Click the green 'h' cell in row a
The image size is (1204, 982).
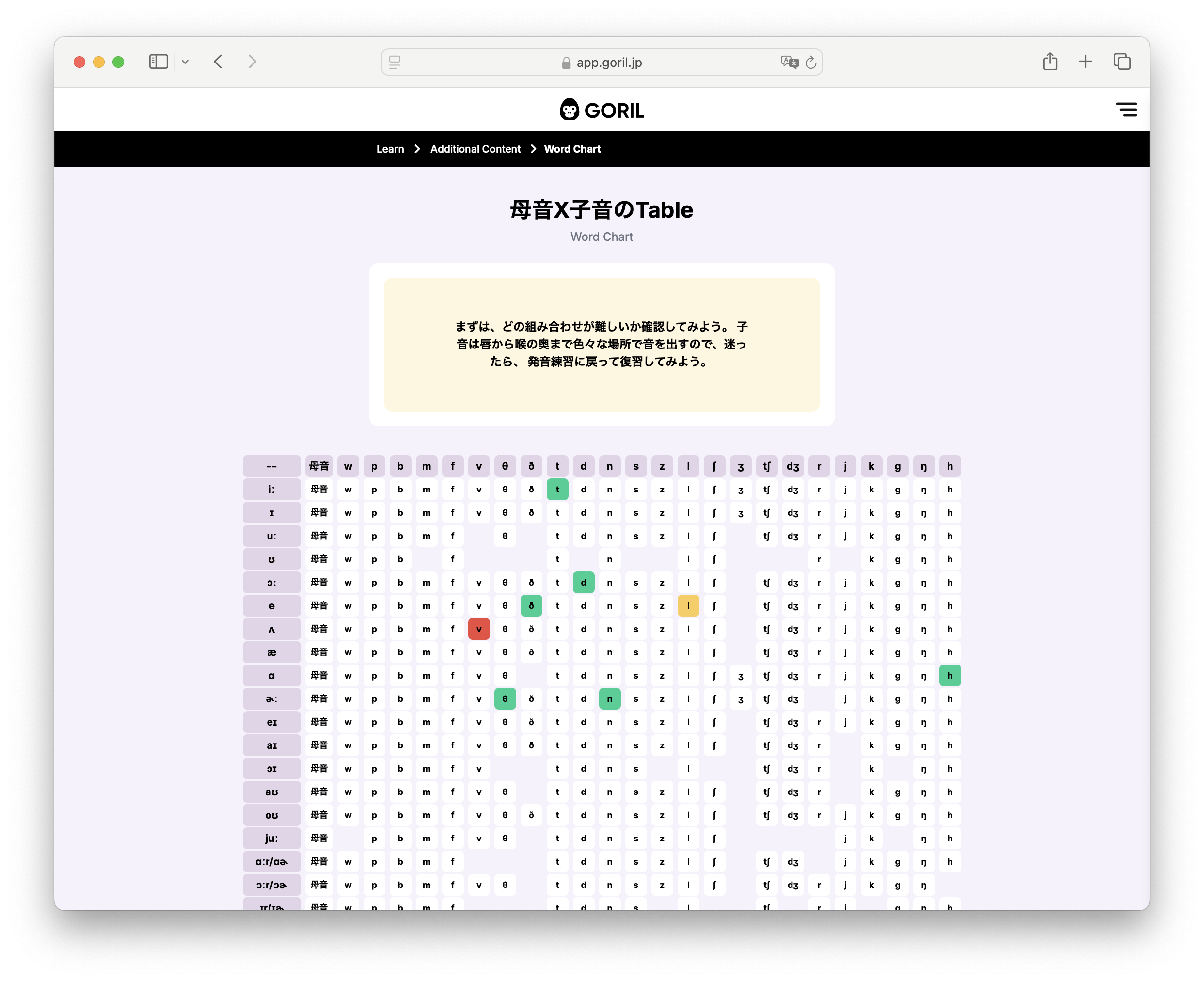click(x=950, y=674)
